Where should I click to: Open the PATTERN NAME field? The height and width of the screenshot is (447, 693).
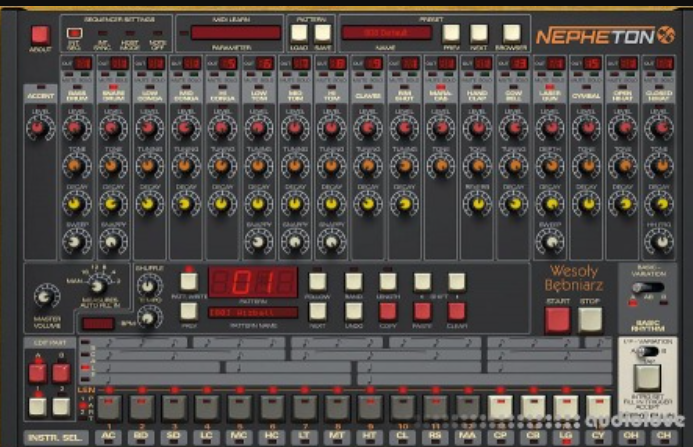(253, 313)
